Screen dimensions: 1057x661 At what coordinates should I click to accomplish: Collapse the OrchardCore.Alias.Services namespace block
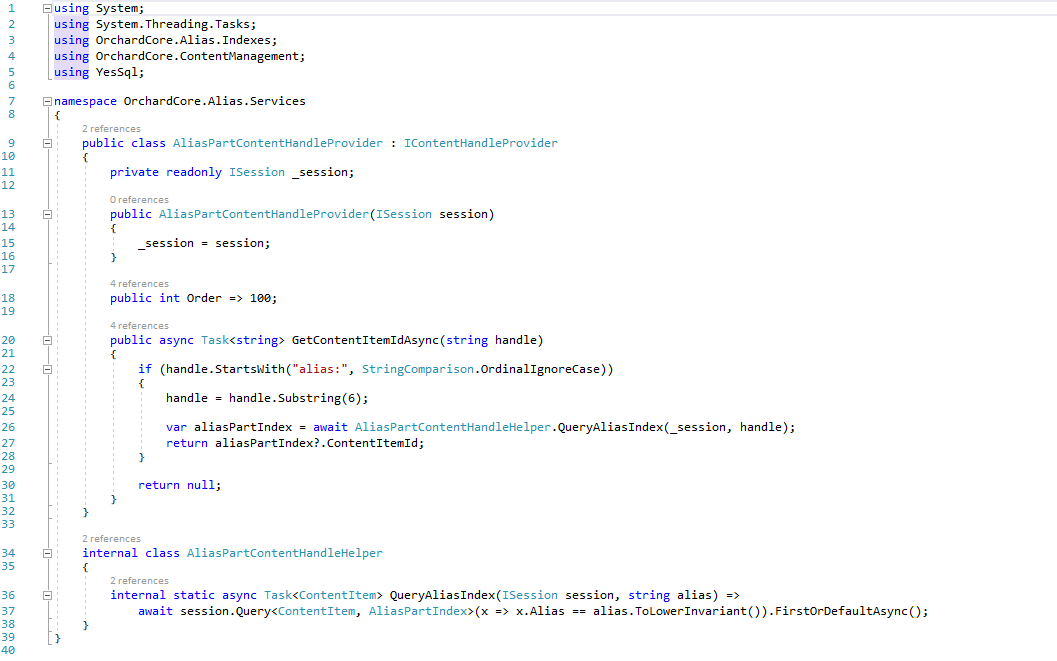click(47, 102)
